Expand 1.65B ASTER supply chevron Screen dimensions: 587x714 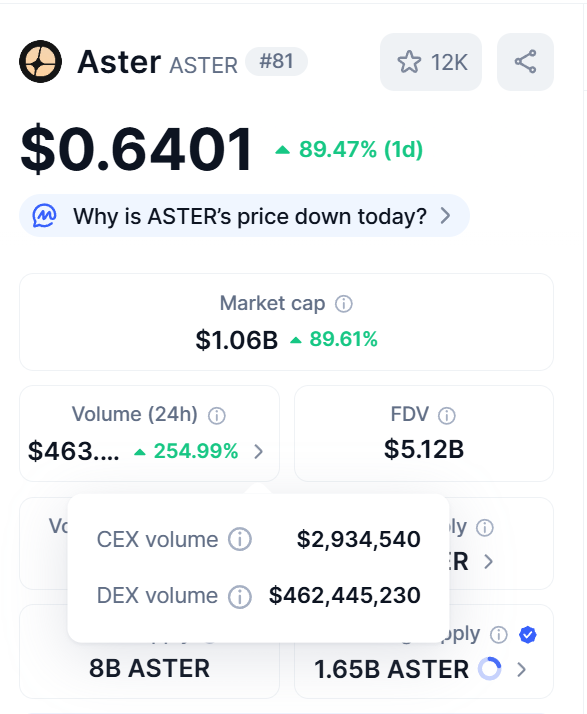tap(522, 669)
